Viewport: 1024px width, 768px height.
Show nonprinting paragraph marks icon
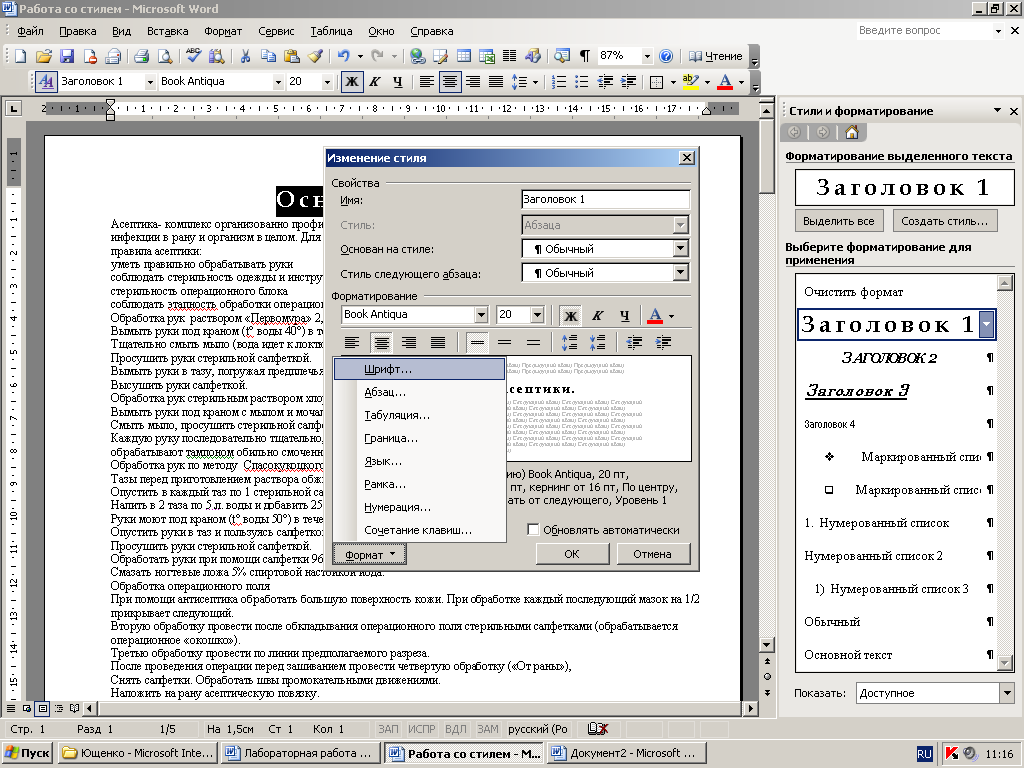(584, 56)
